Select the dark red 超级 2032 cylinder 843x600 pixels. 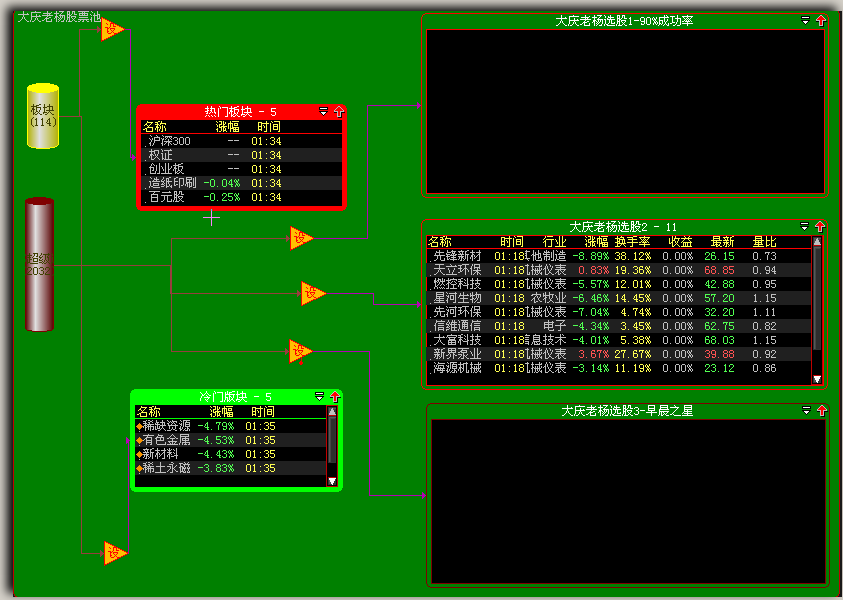40,265
